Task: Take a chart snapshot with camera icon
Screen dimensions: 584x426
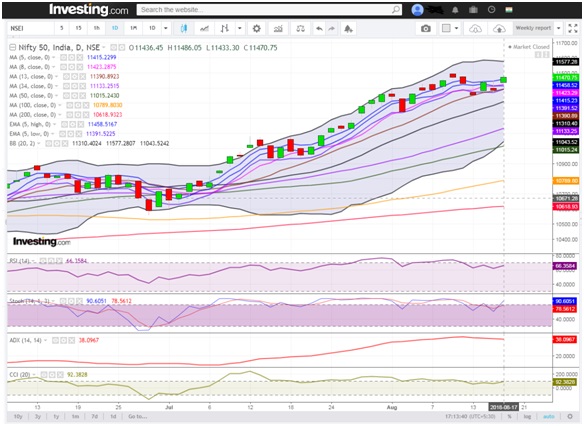Action: coord(426,28)
